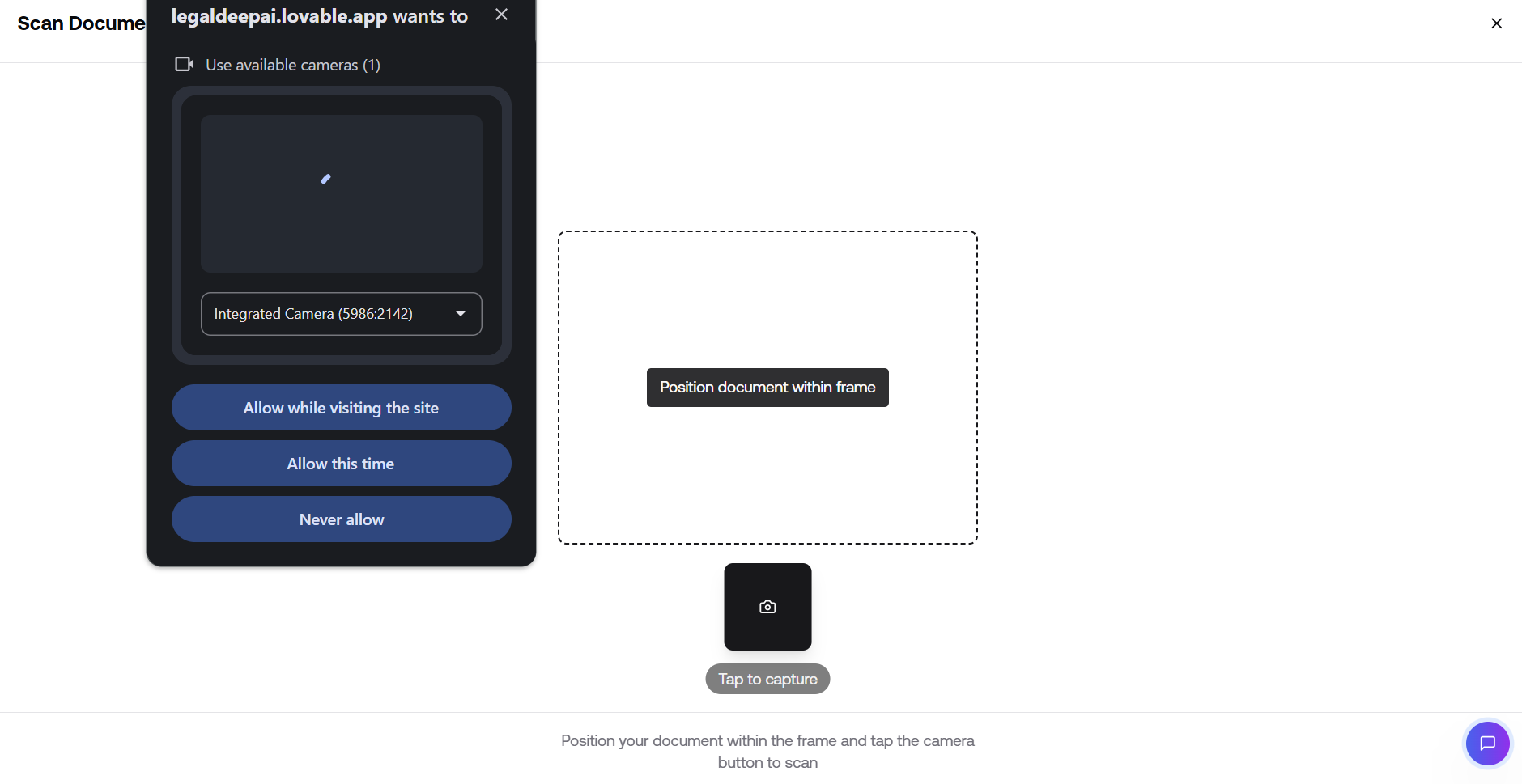
Task: Open the chat bubble widget
Action: (1487, 743)
